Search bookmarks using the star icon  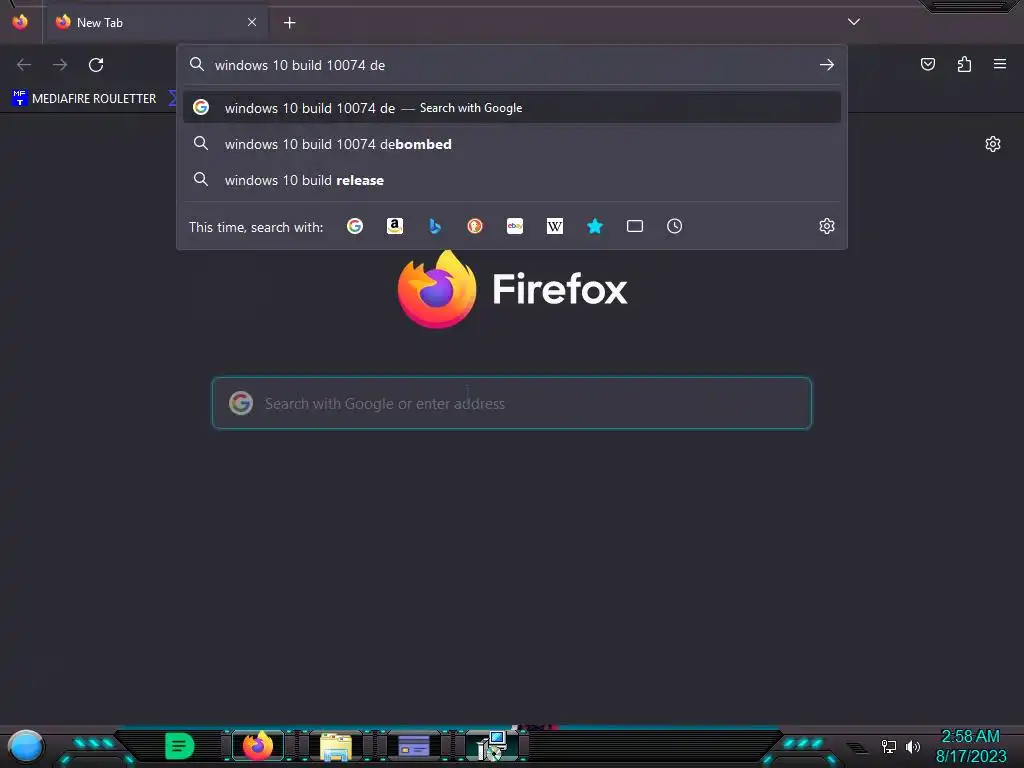(x=594, y=226)
